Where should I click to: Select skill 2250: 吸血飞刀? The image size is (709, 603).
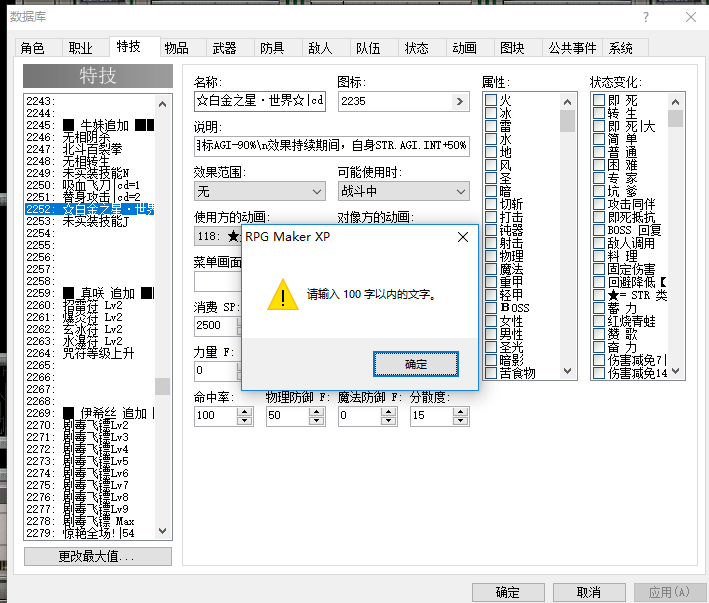90,185
